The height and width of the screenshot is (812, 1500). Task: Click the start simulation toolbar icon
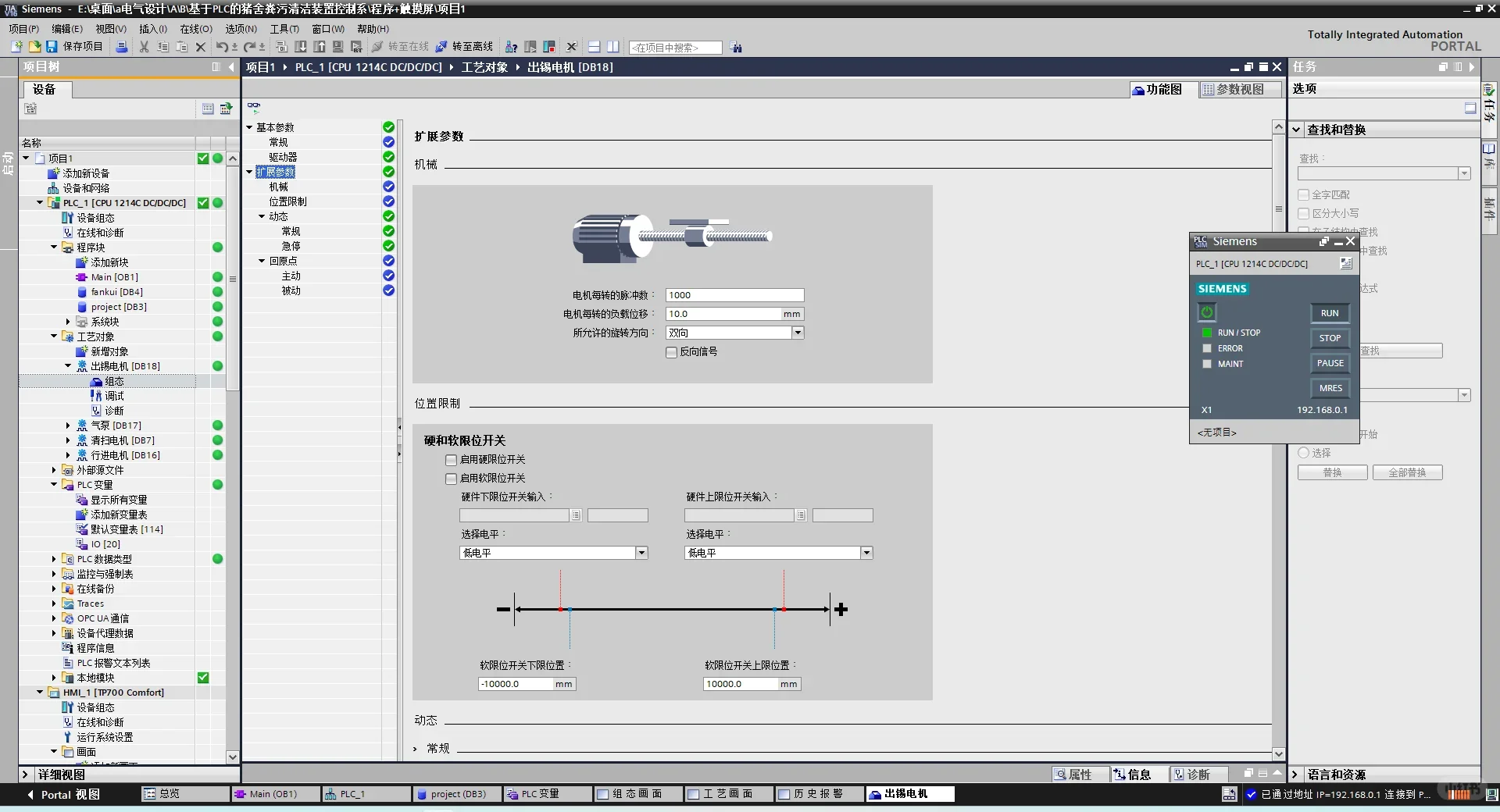pyautogui.click(x=338, y=47)
